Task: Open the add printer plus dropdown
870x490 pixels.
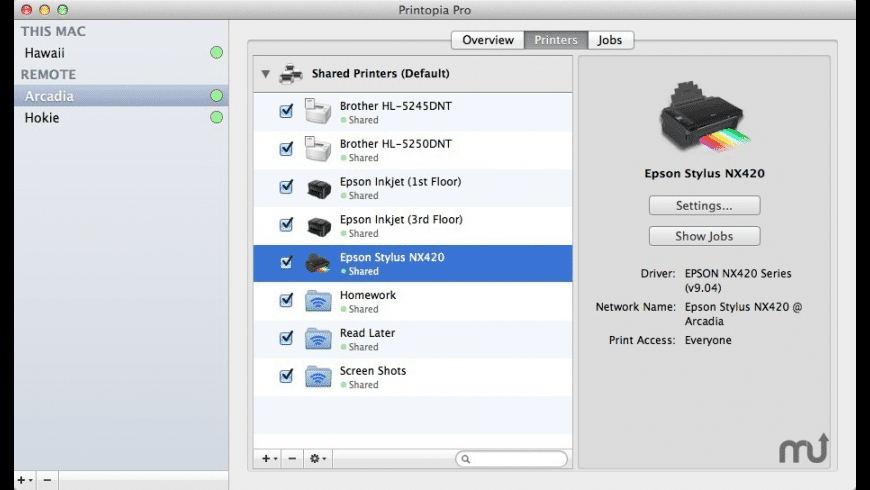Action: tap(270, 458)
